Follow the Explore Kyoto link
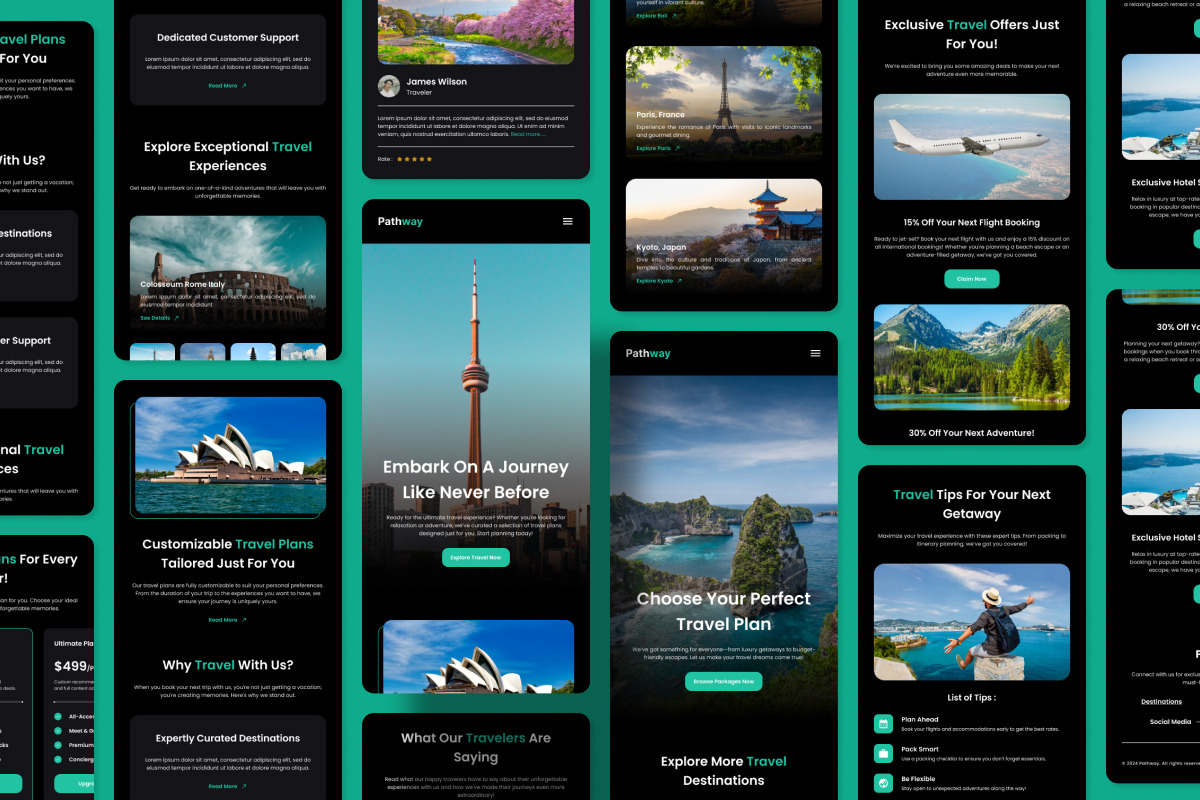Image resolution: width=1200 pixels, height=800 pixels. (659, 281)
